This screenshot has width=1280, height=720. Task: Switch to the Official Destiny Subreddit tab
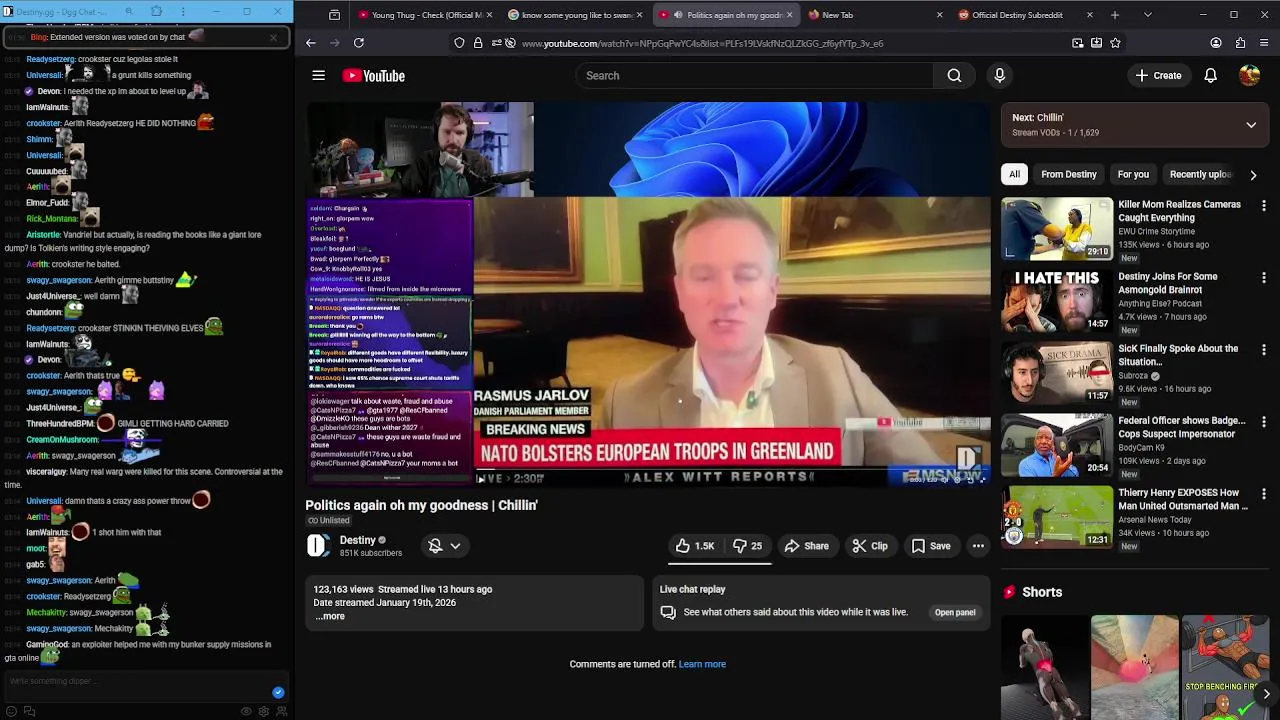click(x=1020, y=15)
